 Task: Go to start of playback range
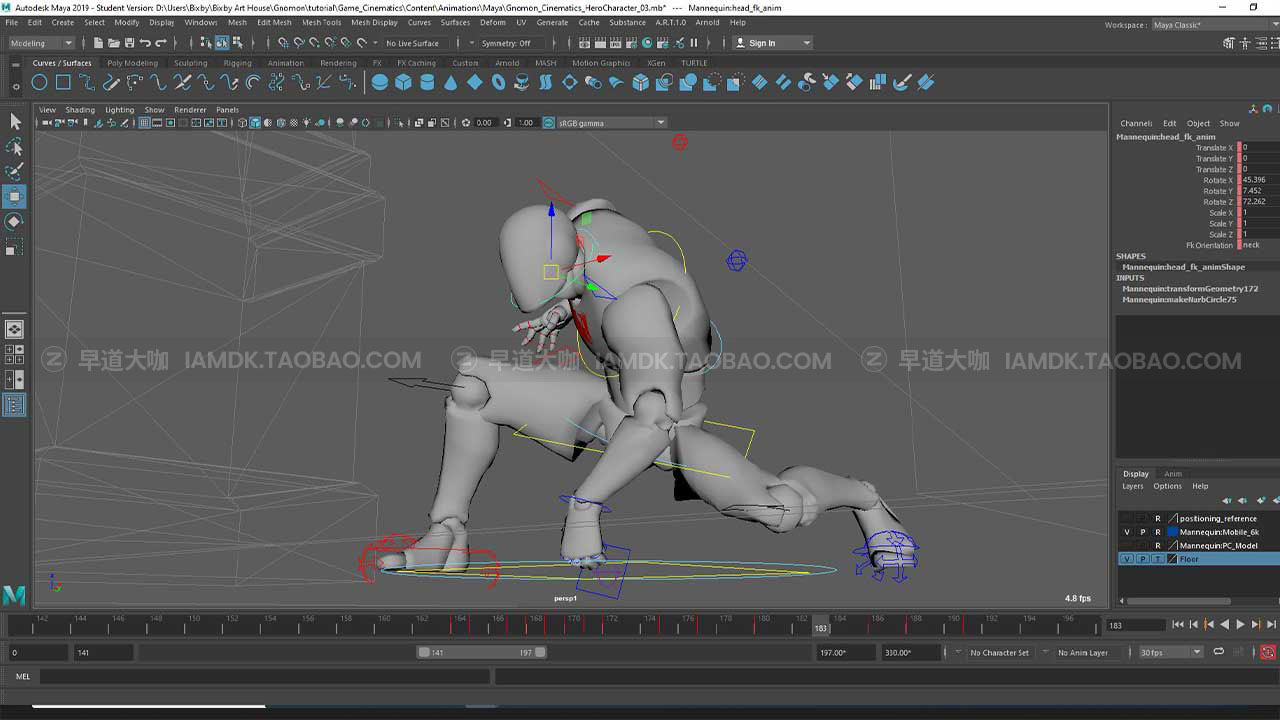coord(1178,624)
